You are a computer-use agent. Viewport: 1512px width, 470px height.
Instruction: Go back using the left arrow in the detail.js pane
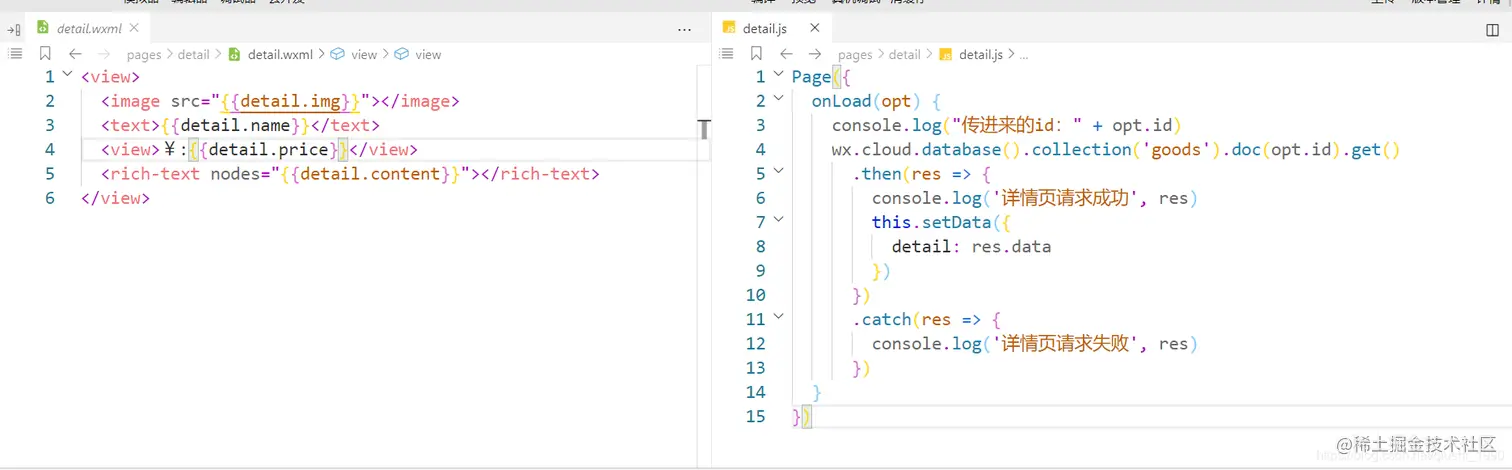point(786,54)
